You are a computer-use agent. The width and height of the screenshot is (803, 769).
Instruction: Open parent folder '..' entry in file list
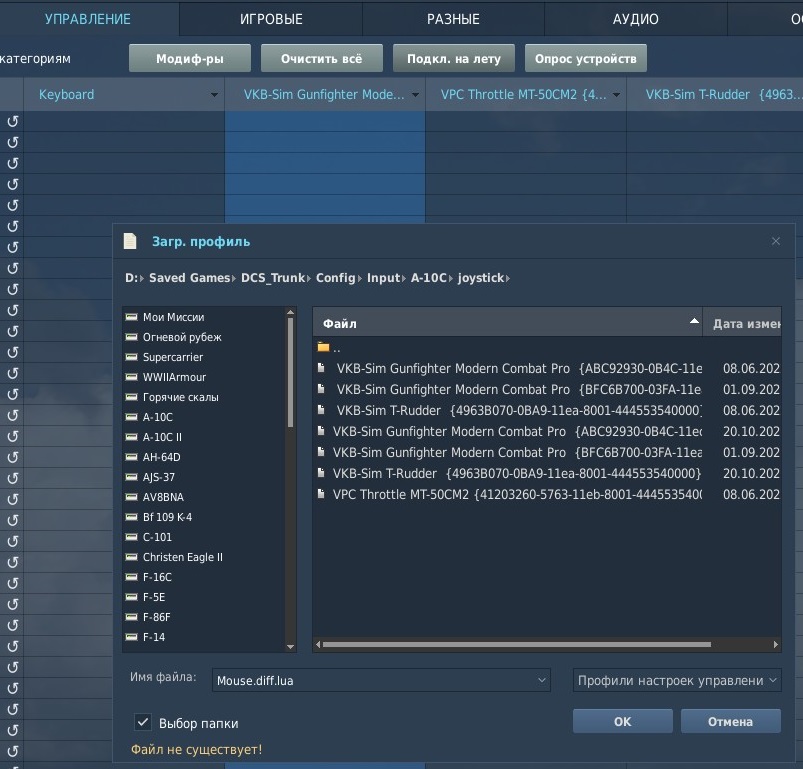pyautogui.click(x=328, y=348)
